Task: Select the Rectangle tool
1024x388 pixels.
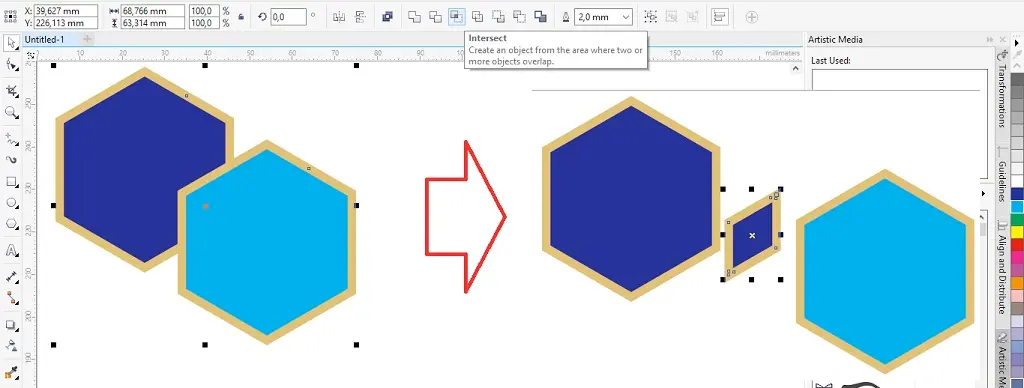Action: pos(11,181)
